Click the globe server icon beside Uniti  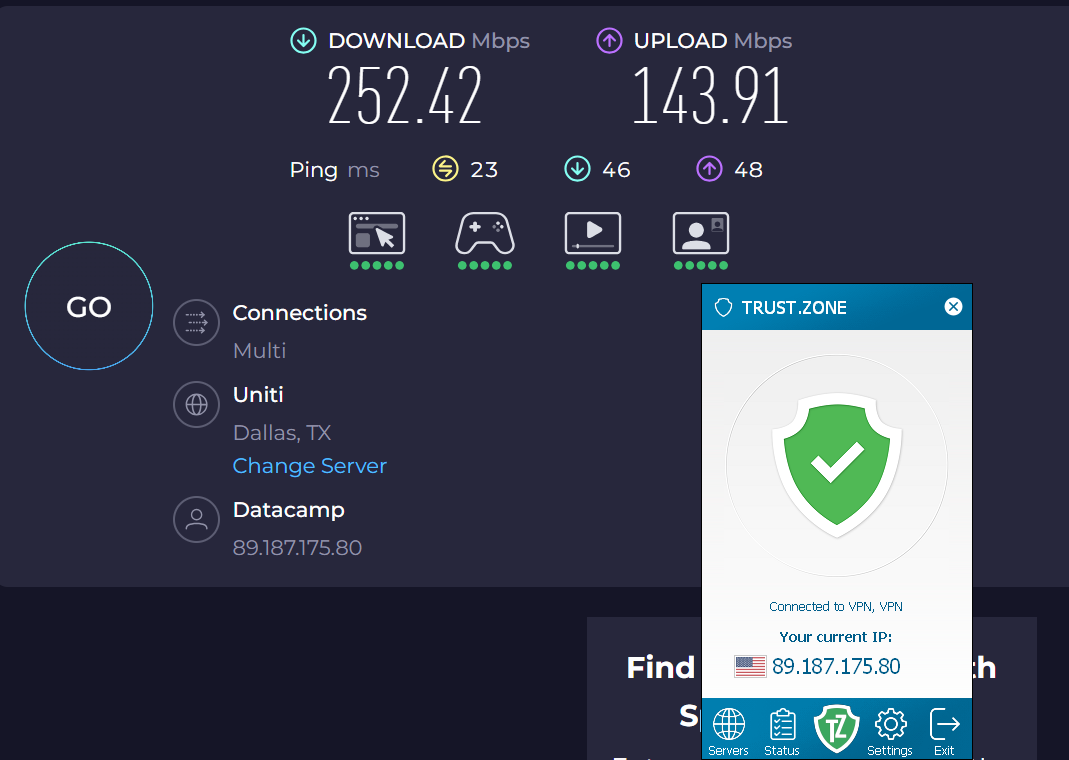pyautogui.click(x=196, y=405)
